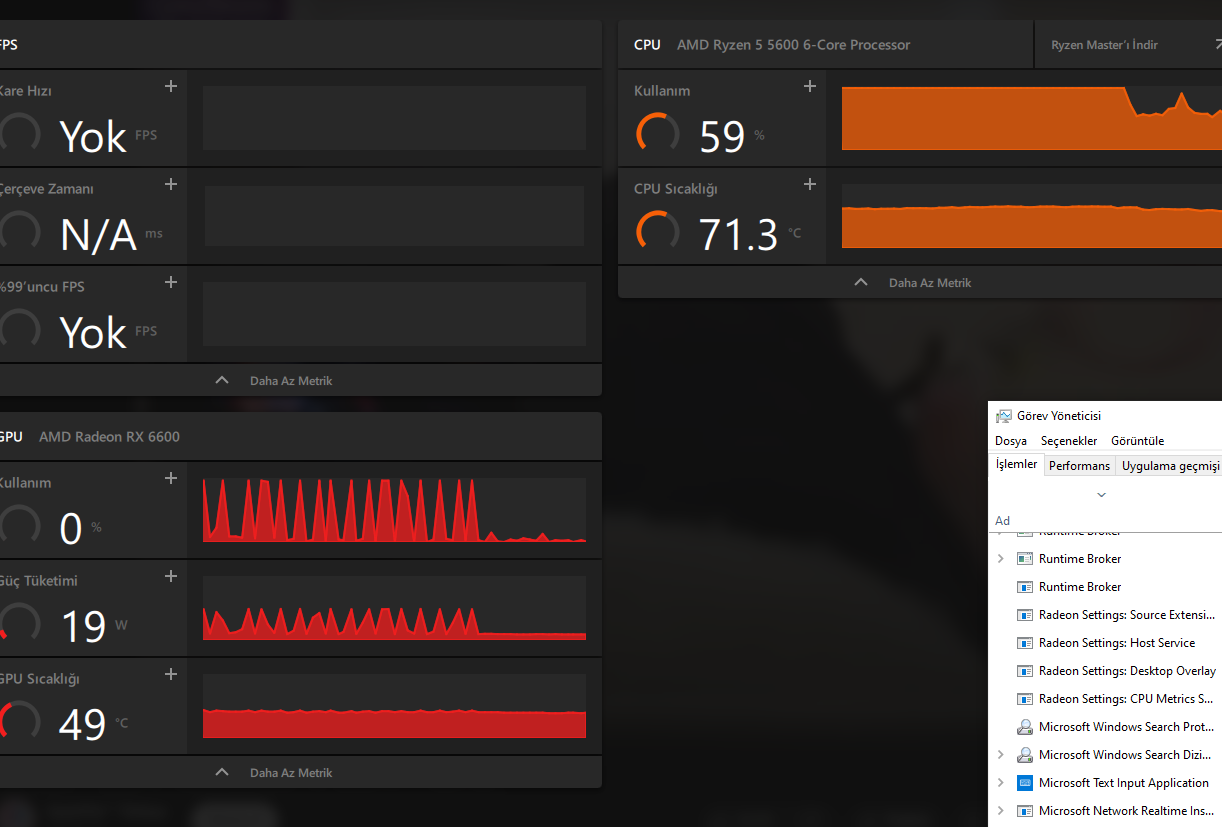Screen dimensions: 1222x827
Task: Click the plus icon beside CPU Kullanım
Action: point(810,86)
